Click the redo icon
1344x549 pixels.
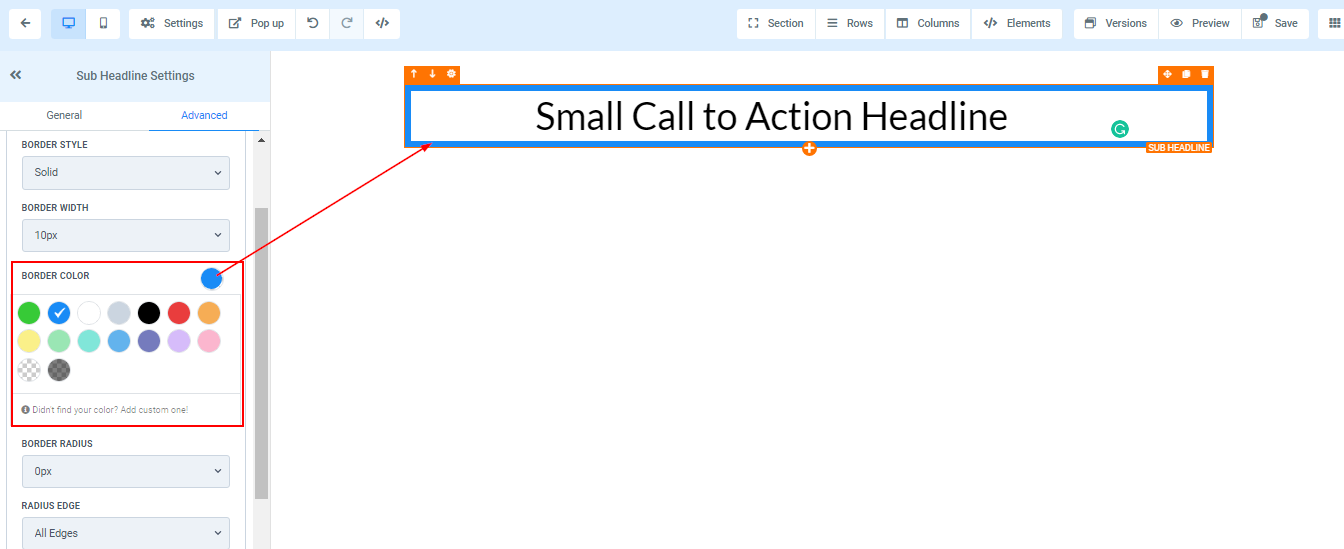[347, 23]
